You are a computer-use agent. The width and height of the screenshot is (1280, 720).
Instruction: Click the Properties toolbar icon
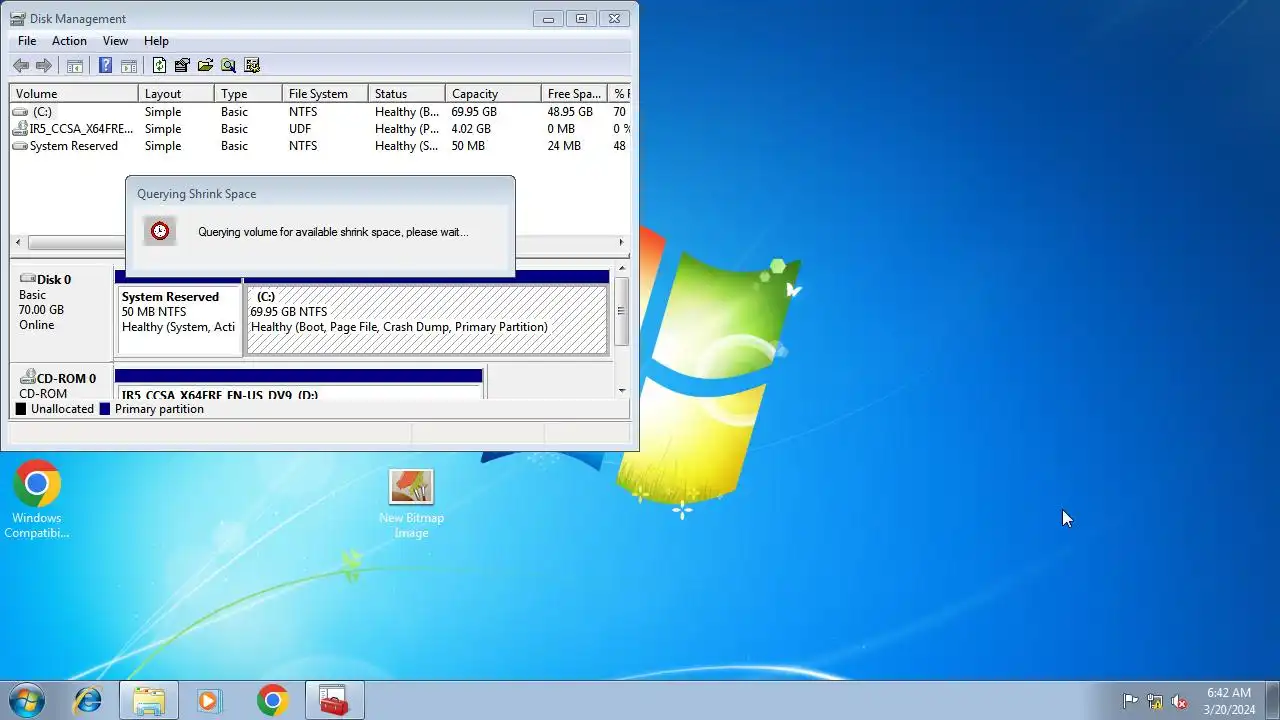click(182, 66)
